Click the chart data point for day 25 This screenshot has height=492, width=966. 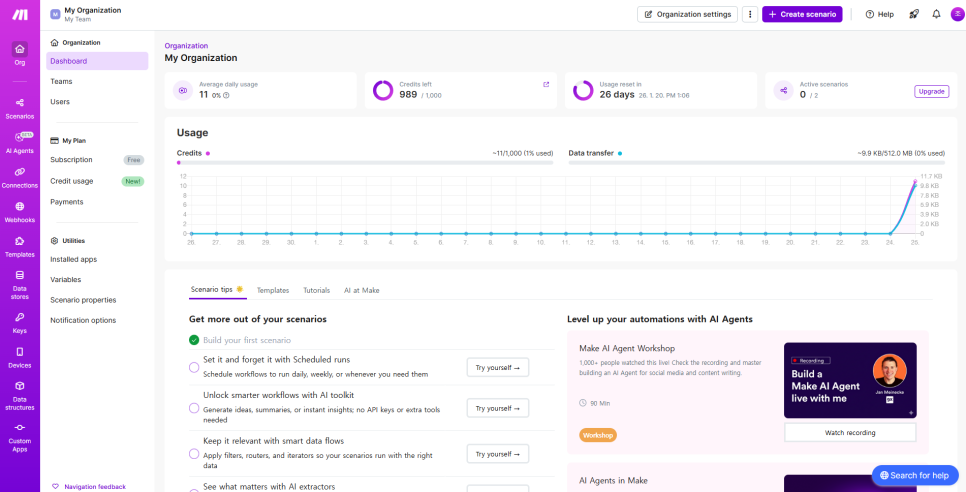tap(915, 182)
